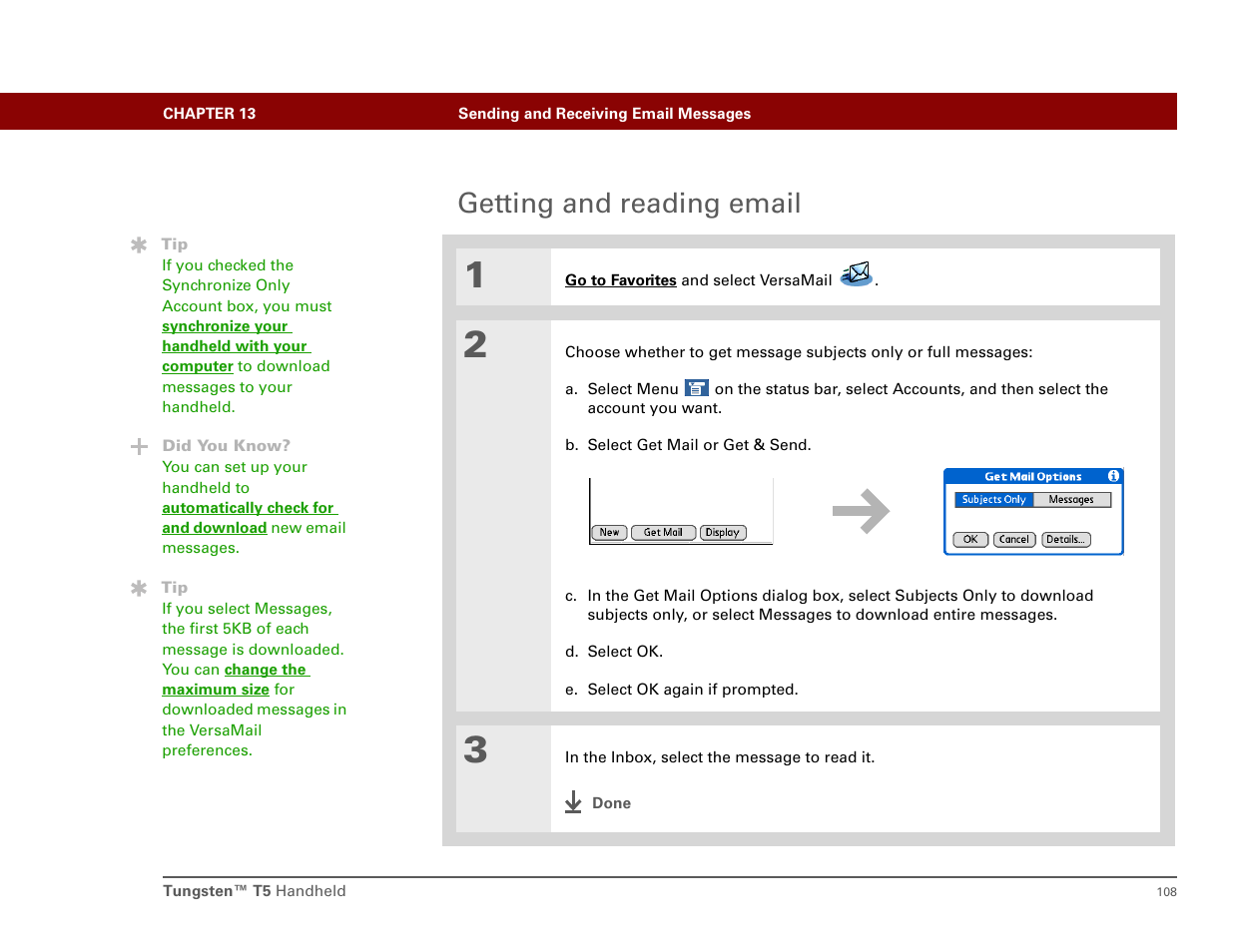Click the Getting and reading email heading
Viewport: 1233px width, 952px height.
[x=629, y=204]
